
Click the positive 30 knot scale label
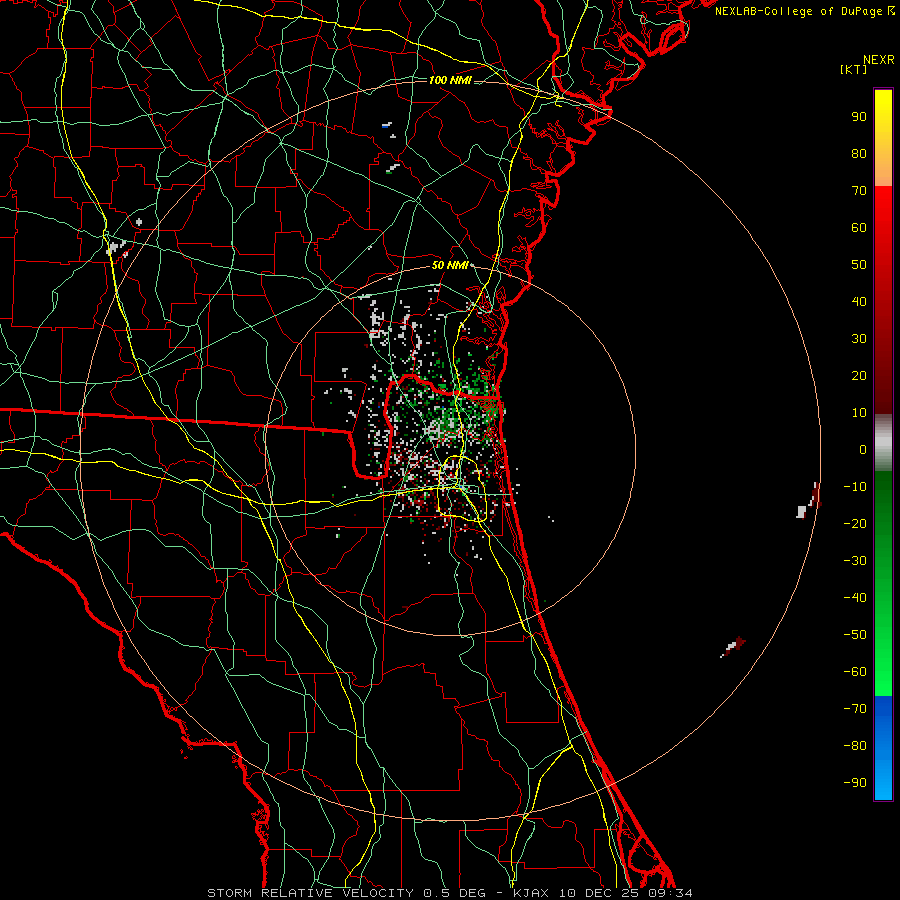[x=859, y=339]
